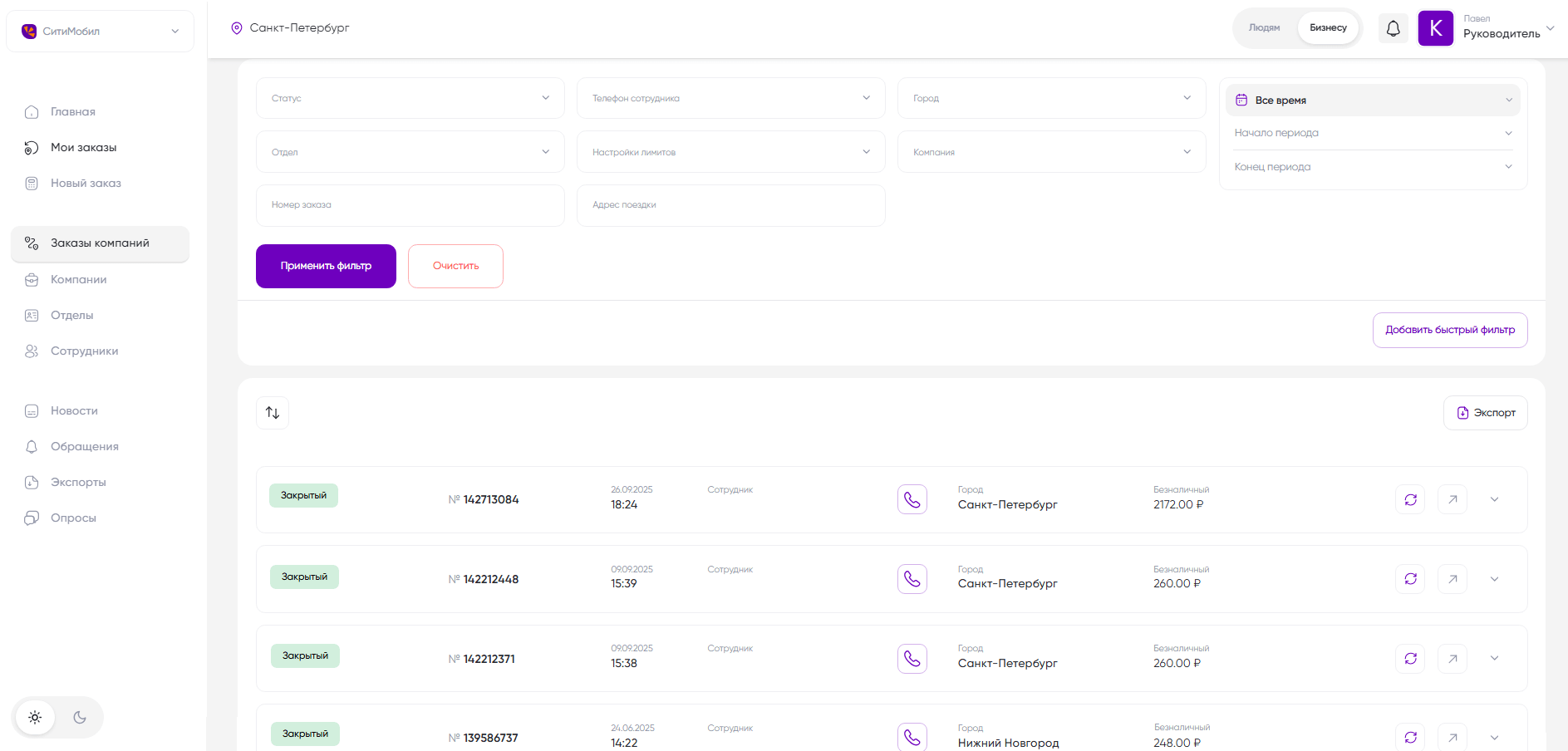Open Сотрудники in the sidebar

pyautogui.click(x=84, y=351)
